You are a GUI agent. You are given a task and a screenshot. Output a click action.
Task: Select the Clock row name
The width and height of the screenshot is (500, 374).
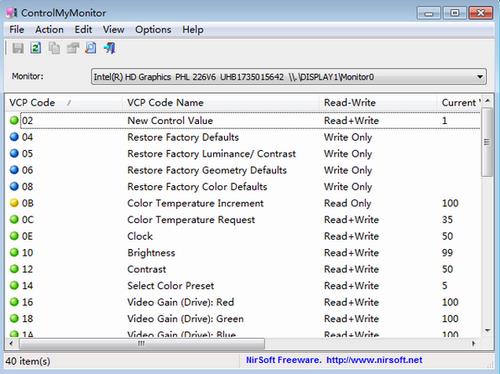(x=140, y=236)
